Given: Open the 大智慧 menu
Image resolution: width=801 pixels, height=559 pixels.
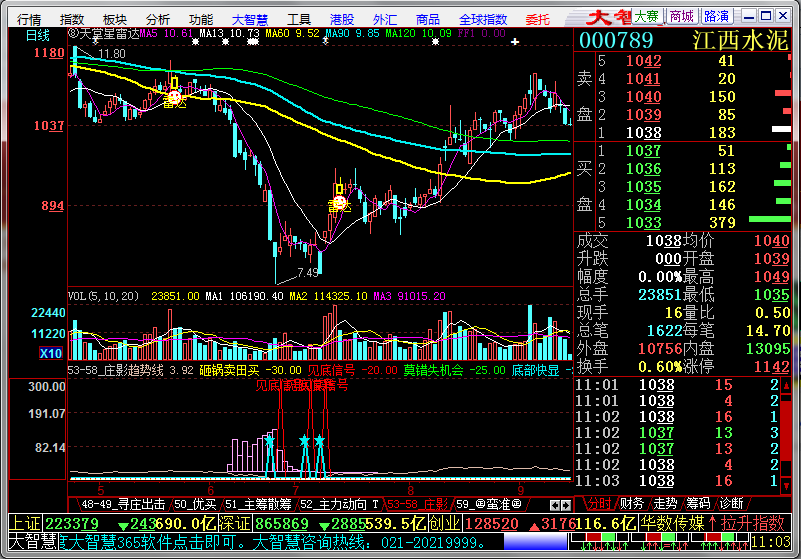Looking at the screenshot, I should coord(250,19).
